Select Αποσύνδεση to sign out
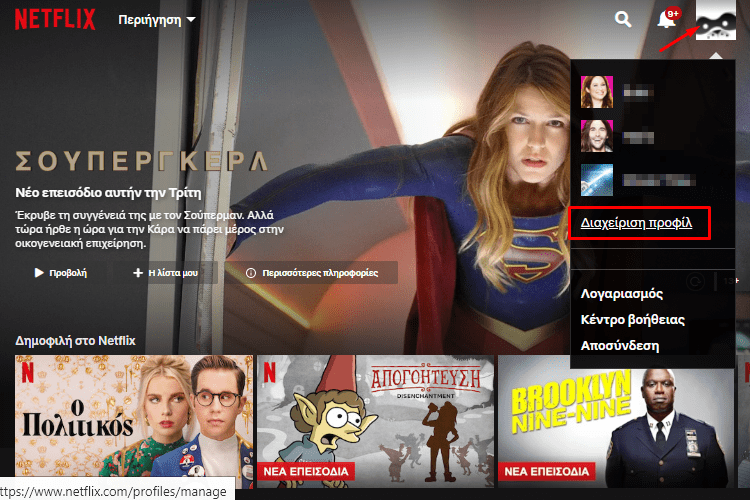Image resolution: width=750 pixels, height=500 pixels. tap(619, 345)
